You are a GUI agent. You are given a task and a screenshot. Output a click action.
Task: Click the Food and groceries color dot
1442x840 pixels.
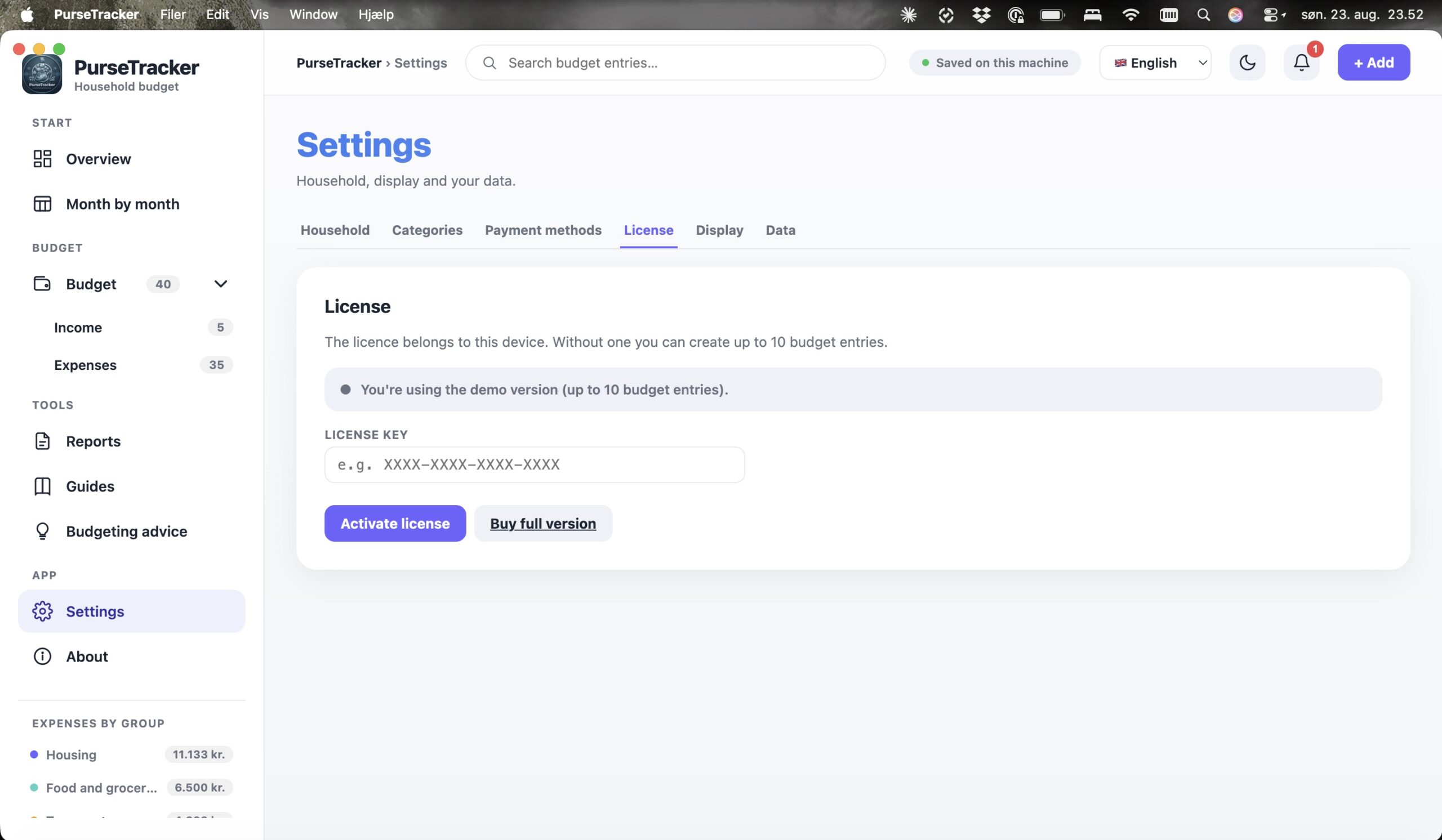(34, 788)
